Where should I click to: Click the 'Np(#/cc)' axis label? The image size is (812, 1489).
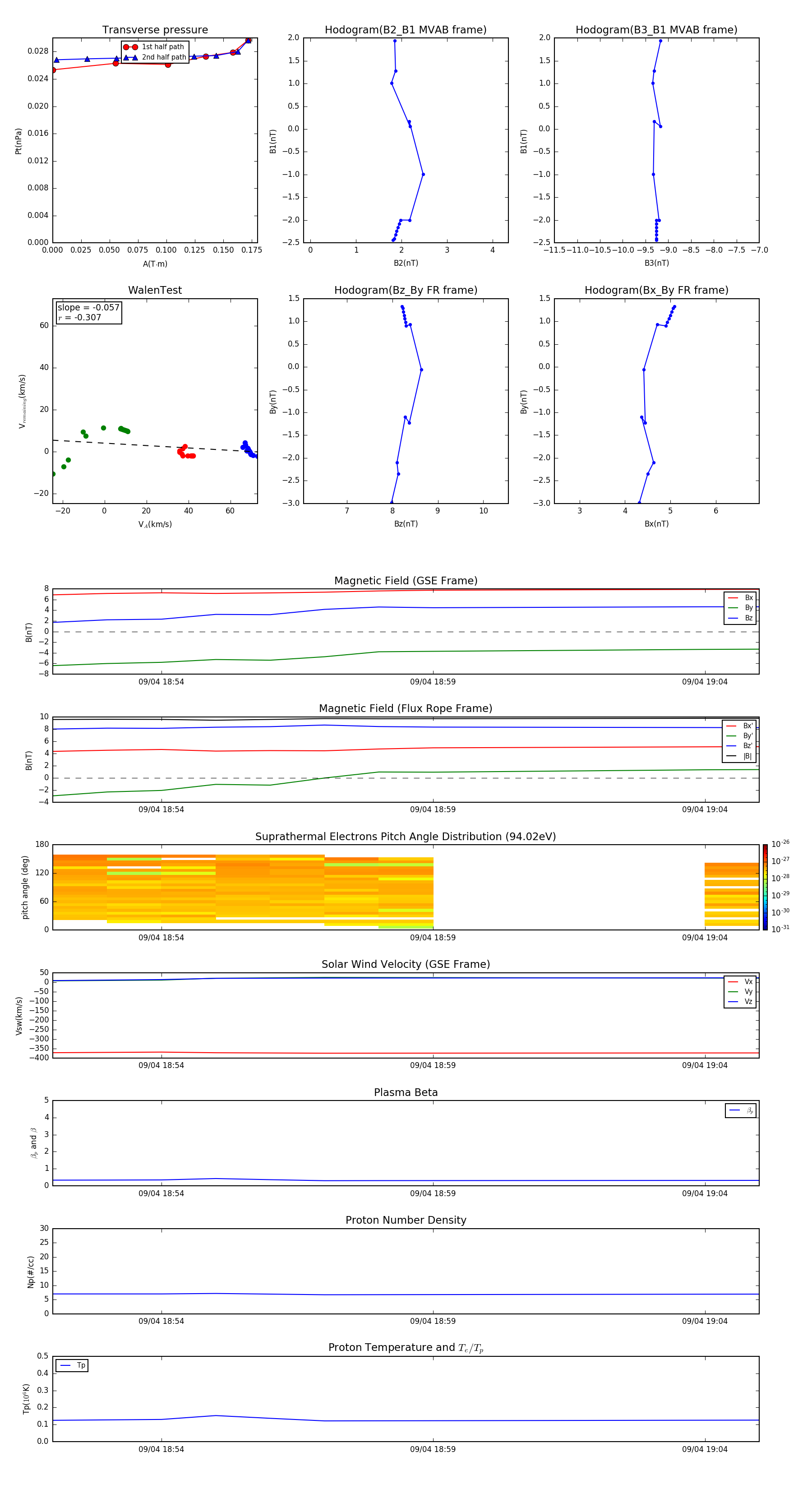[x=31, y=1272]
